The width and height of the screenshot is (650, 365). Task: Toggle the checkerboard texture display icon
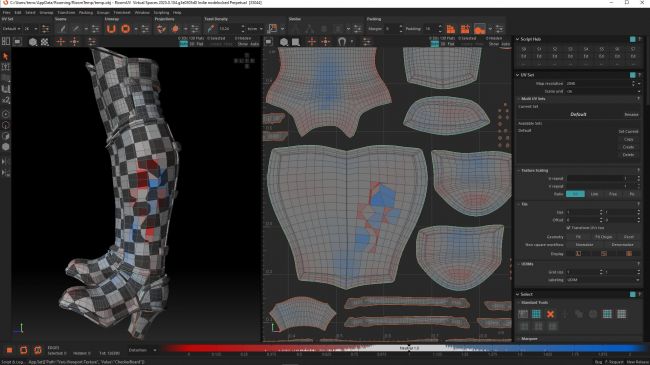44,41
